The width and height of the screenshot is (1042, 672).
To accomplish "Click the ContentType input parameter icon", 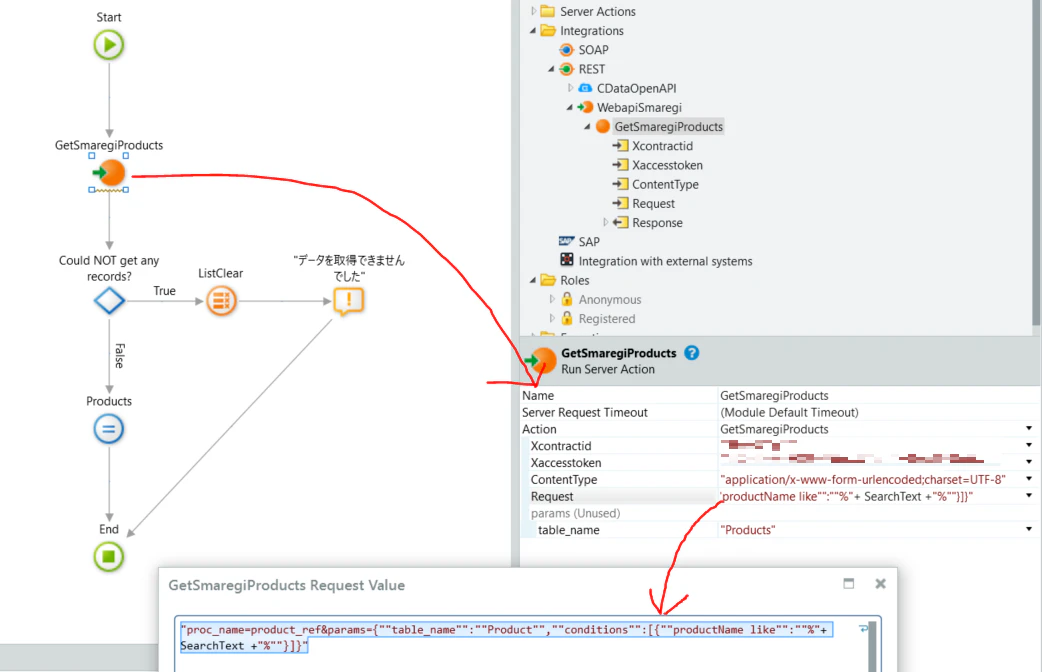I will (621, 184).
